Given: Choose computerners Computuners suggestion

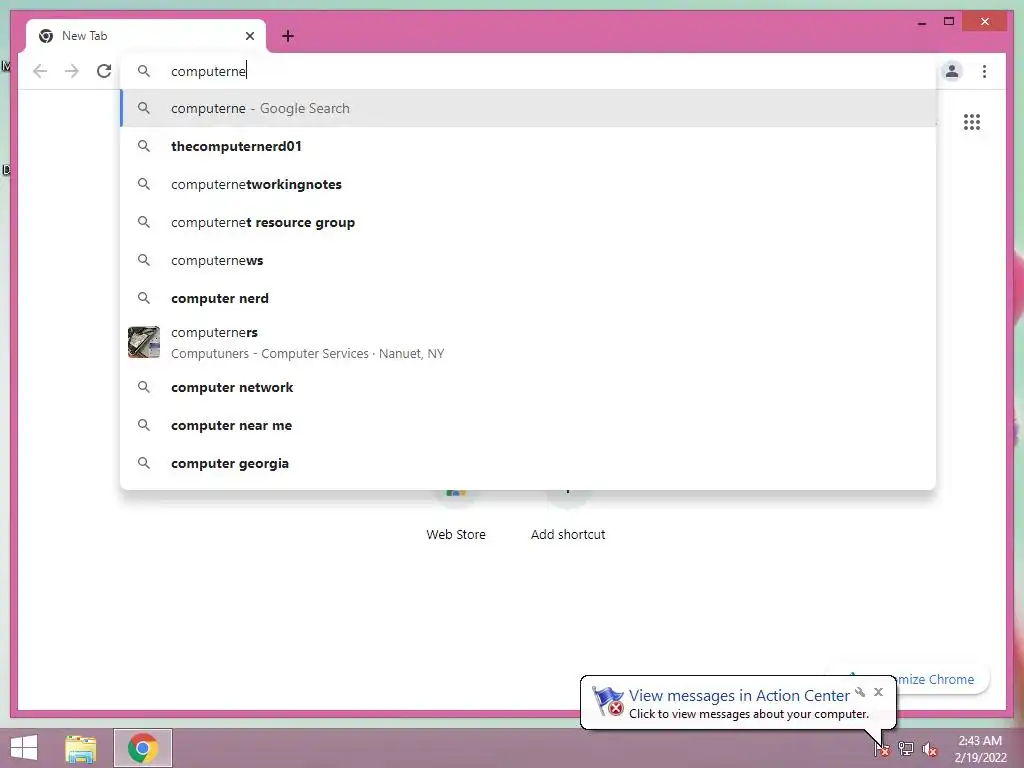Looking at the screenshot, I should pos(528,342).
